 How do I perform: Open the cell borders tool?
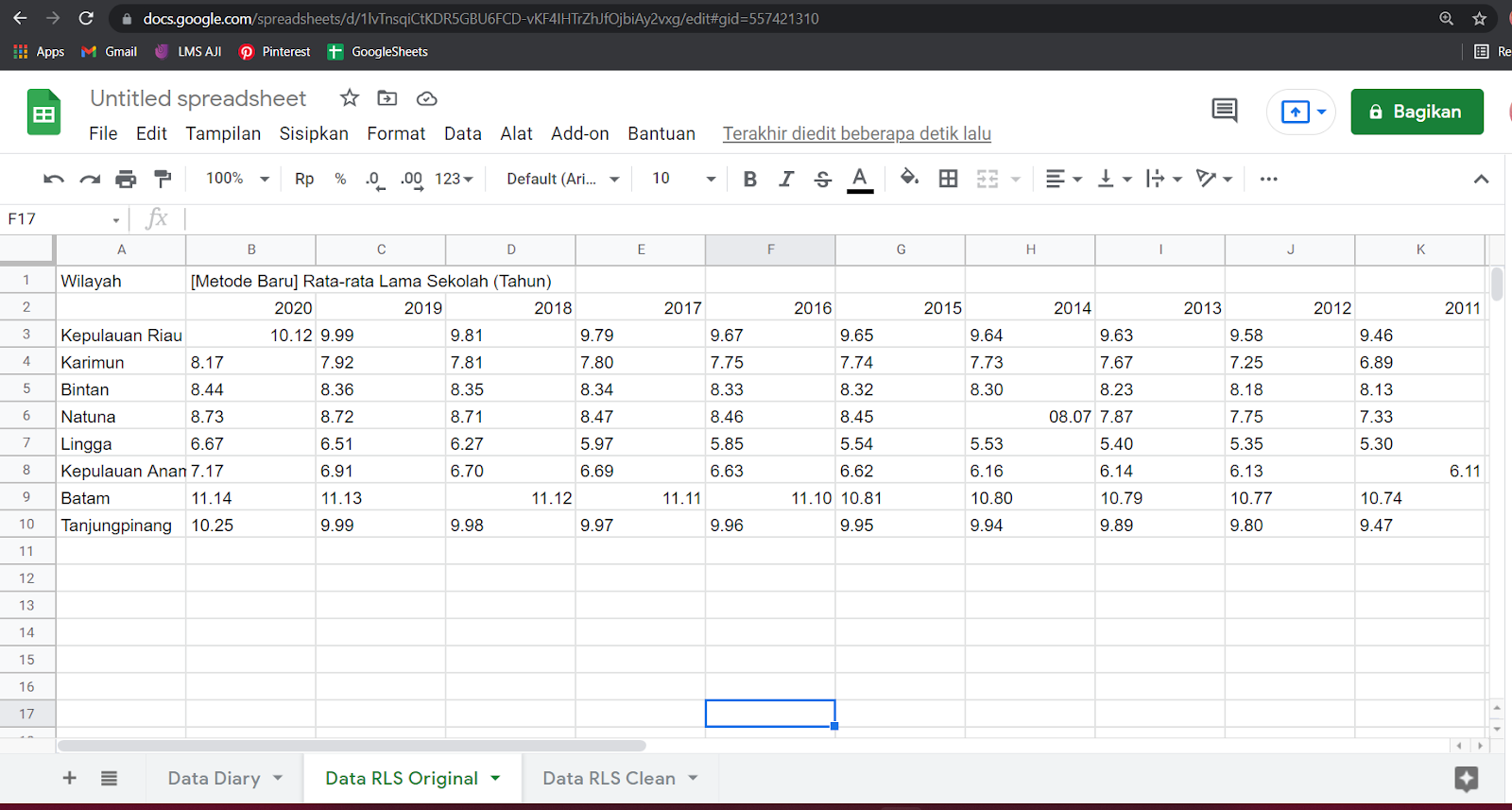tap(948, 179)
